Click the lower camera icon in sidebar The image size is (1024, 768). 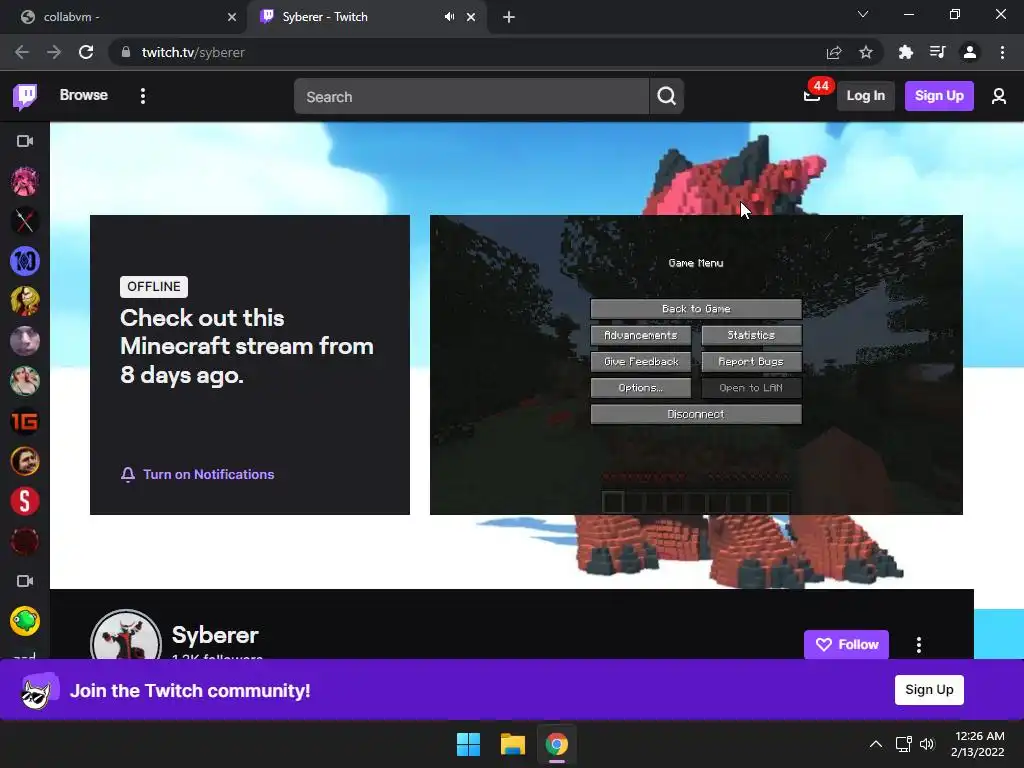click(25, 581)
